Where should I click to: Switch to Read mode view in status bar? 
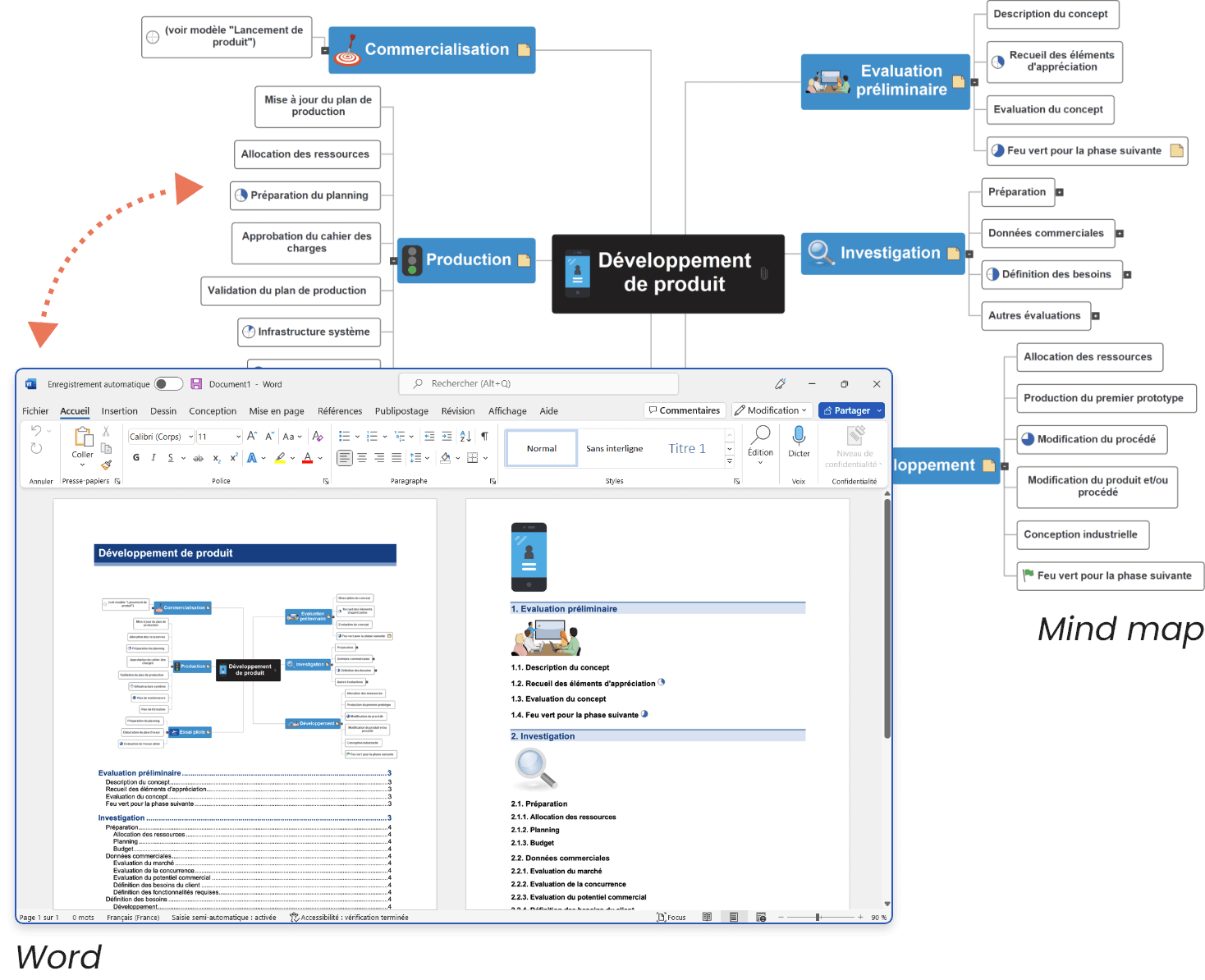(707, 918)
